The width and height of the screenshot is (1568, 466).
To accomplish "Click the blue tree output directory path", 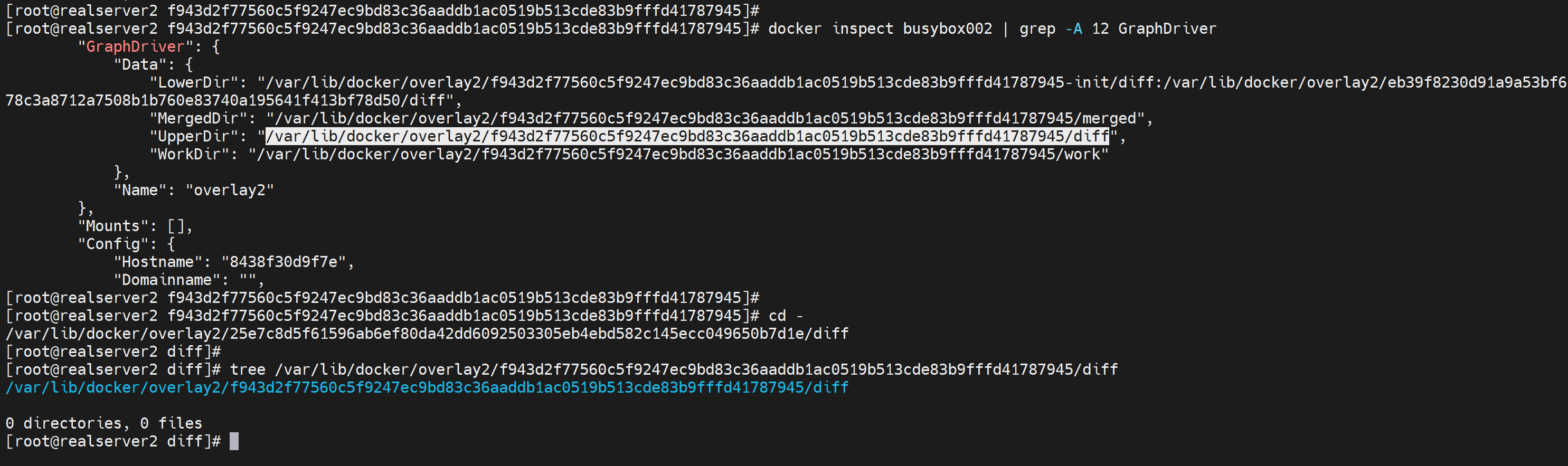I will pyautogui.click(x=426, y=387).
